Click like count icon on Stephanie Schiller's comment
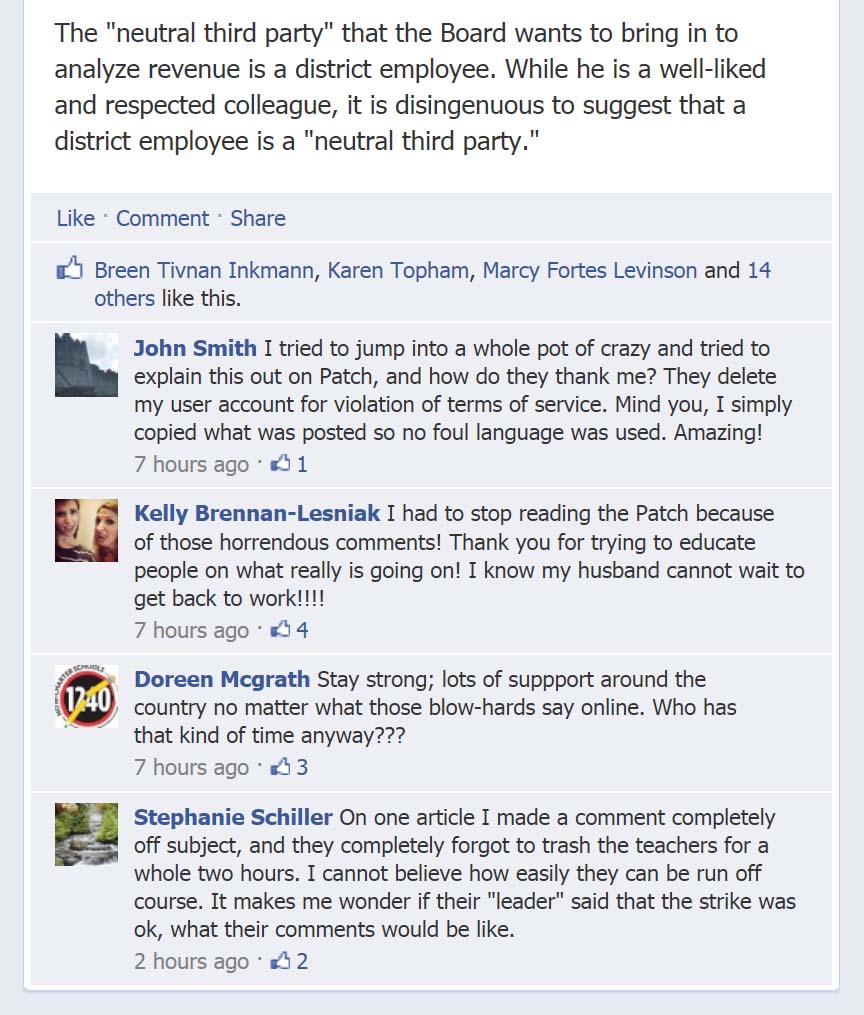The height and width of the screenshot is (1015, 864). click(x=281, y=961)
